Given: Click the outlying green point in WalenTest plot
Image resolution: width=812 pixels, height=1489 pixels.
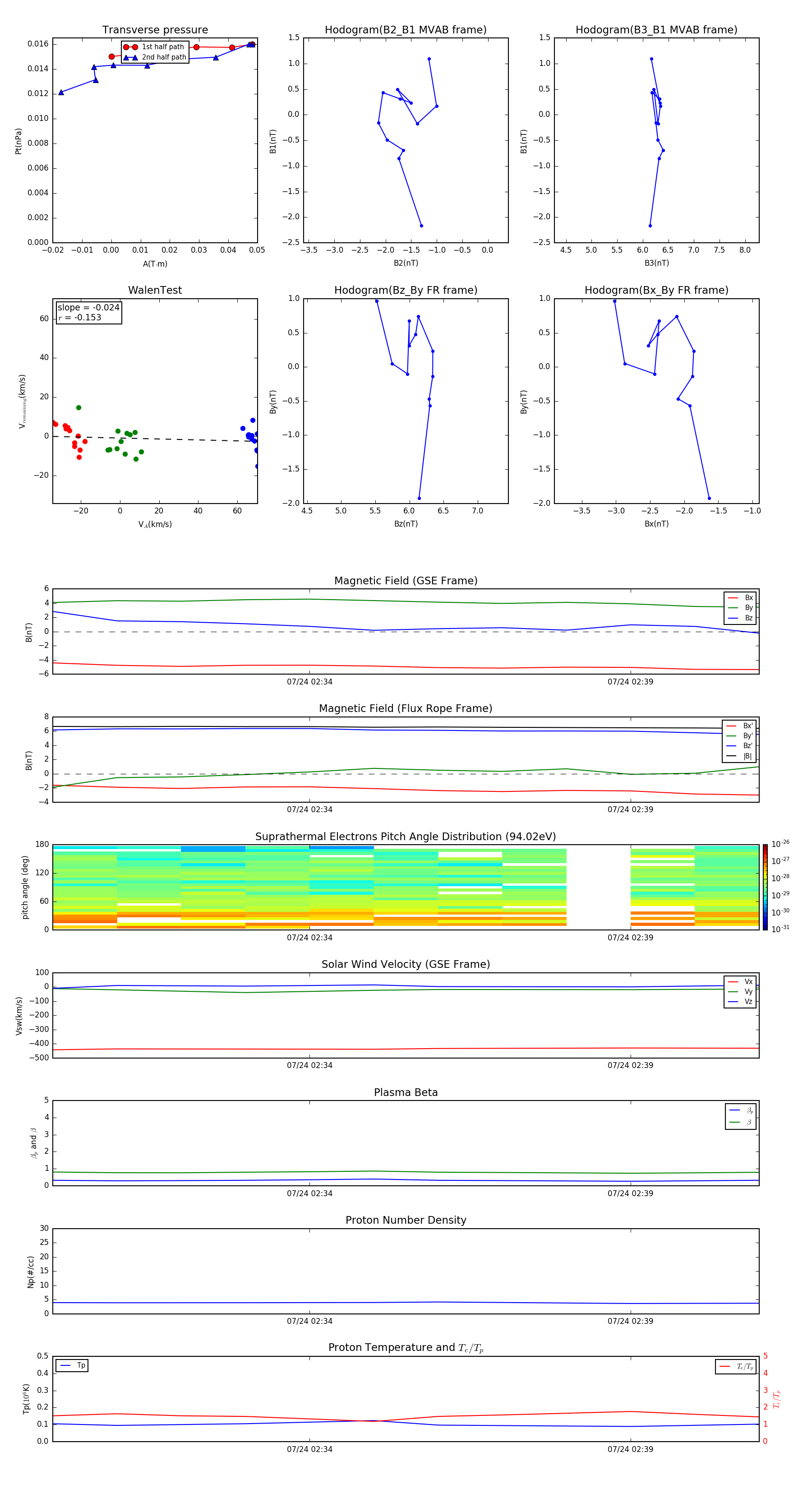Looking at the screenshot, I should [78, 408].
